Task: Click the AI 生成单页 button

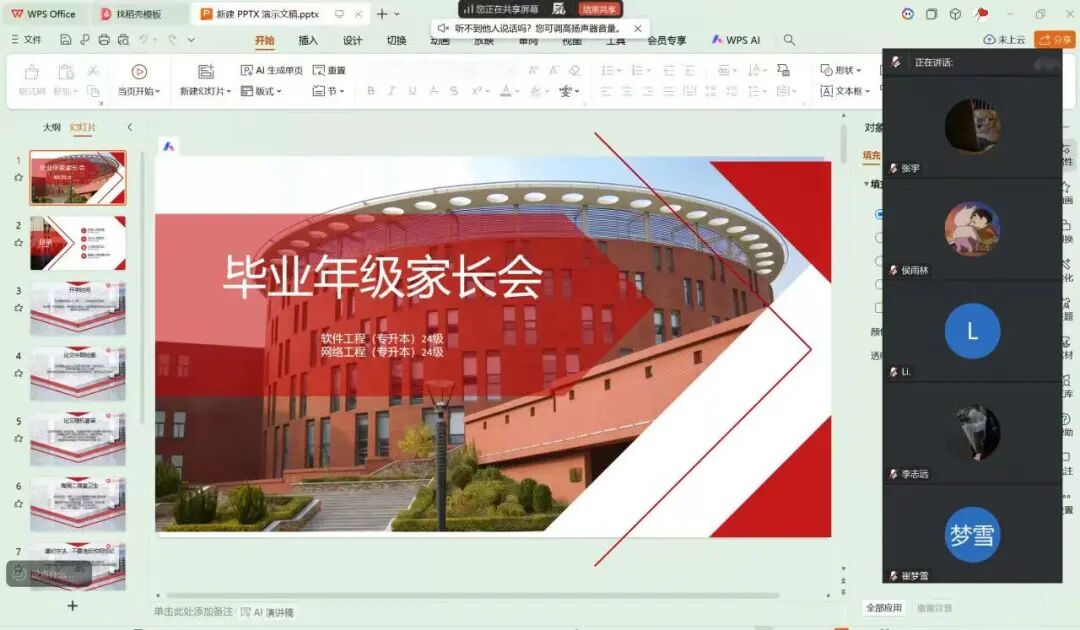Action: coord(272,71)
